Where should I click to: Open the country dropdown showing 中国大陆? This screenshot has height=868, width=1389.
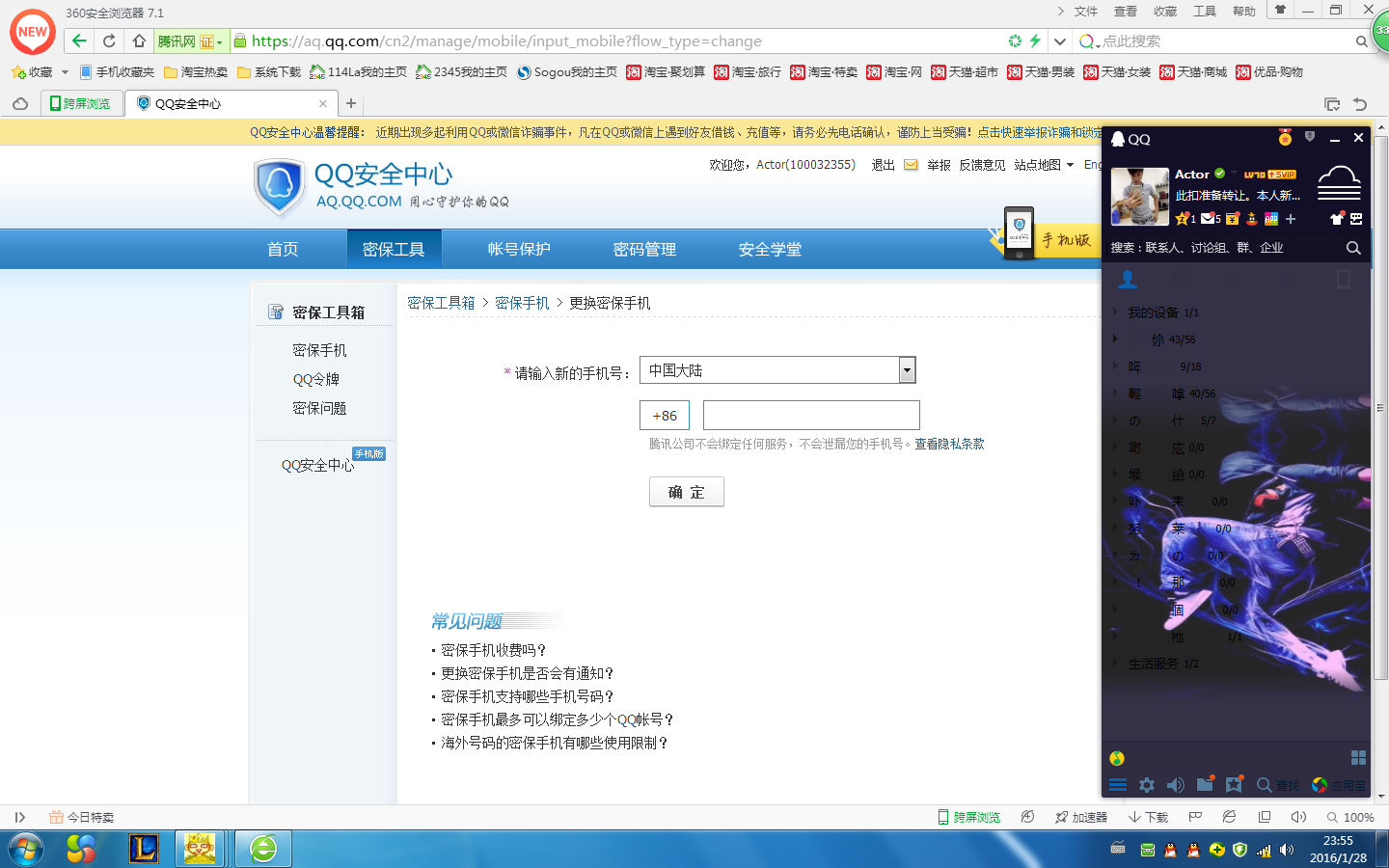tap(777, 370)
